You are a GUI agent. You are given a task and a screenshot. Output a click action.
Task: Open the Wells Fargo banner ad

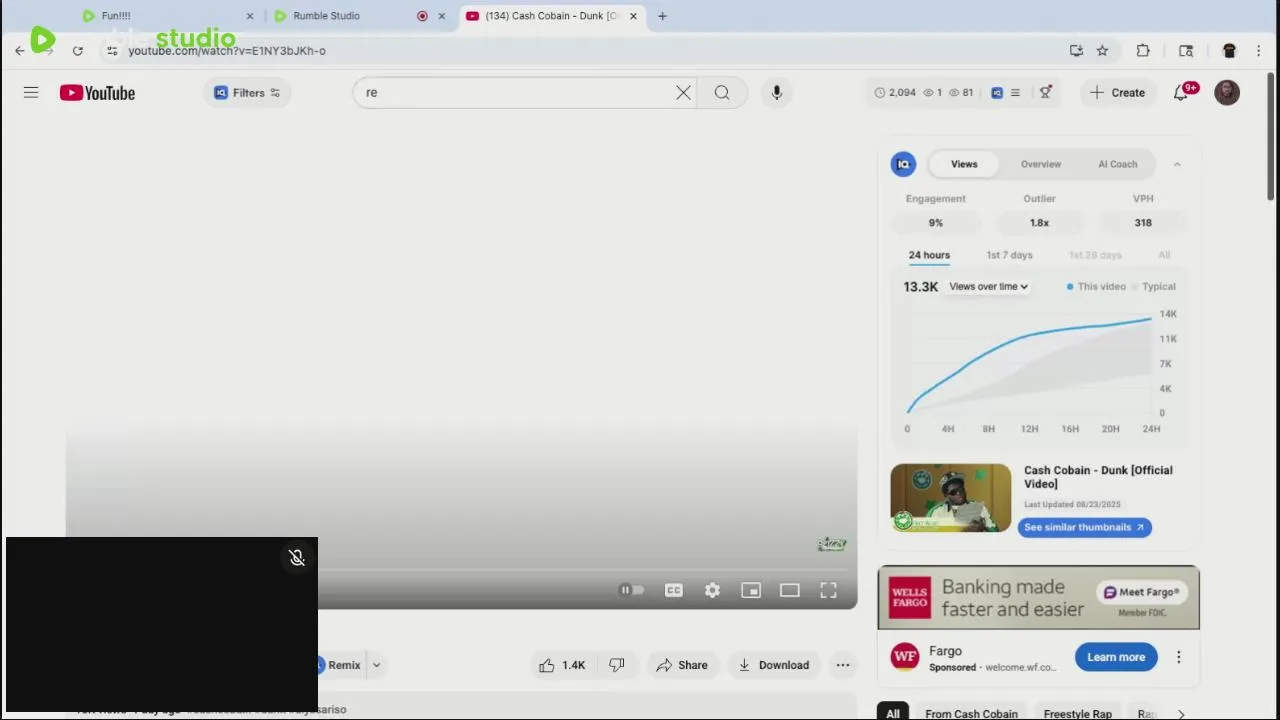tap(1038, 598)
